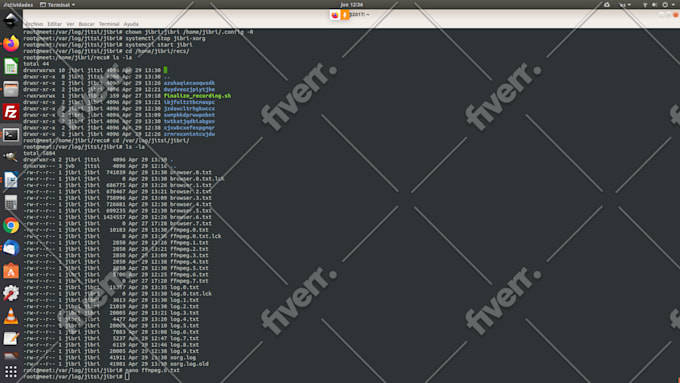Screen dimensions: 680x383
Task: Launch Firefox from the dock
Action: [x=11, y=43]
